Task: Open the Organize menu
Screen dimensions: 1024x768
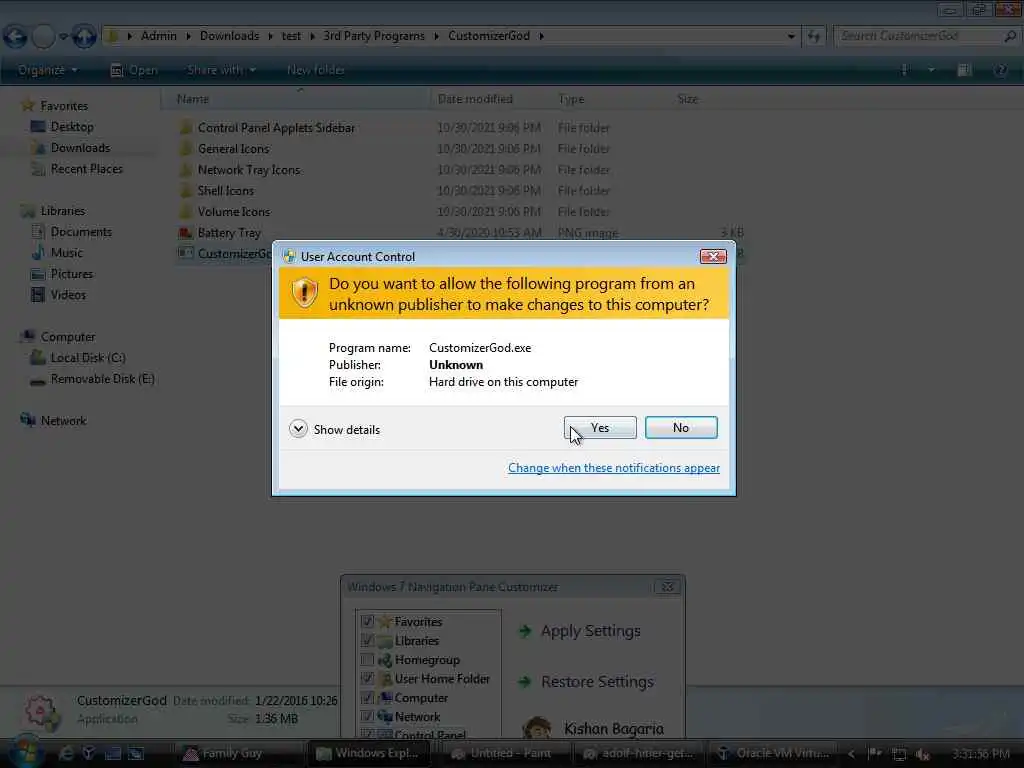Action: pos(48,70)
